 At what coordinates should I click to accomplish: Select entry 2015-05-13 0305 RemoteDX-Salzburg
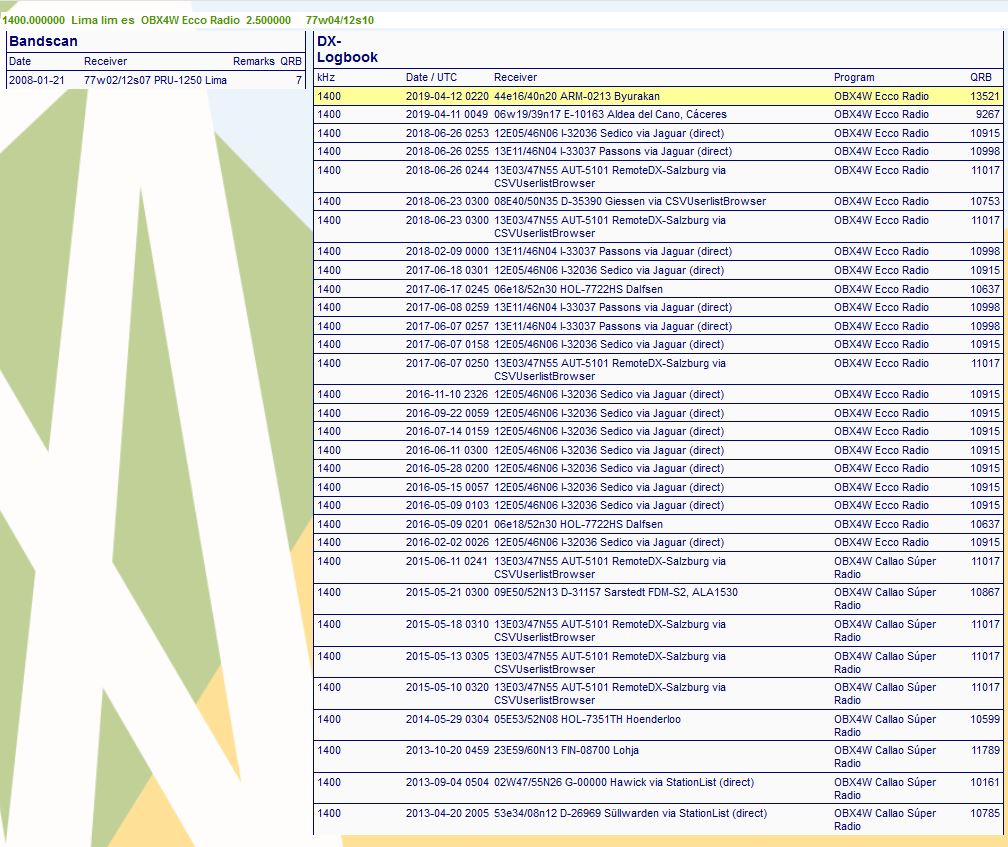(x=658, y=663)
